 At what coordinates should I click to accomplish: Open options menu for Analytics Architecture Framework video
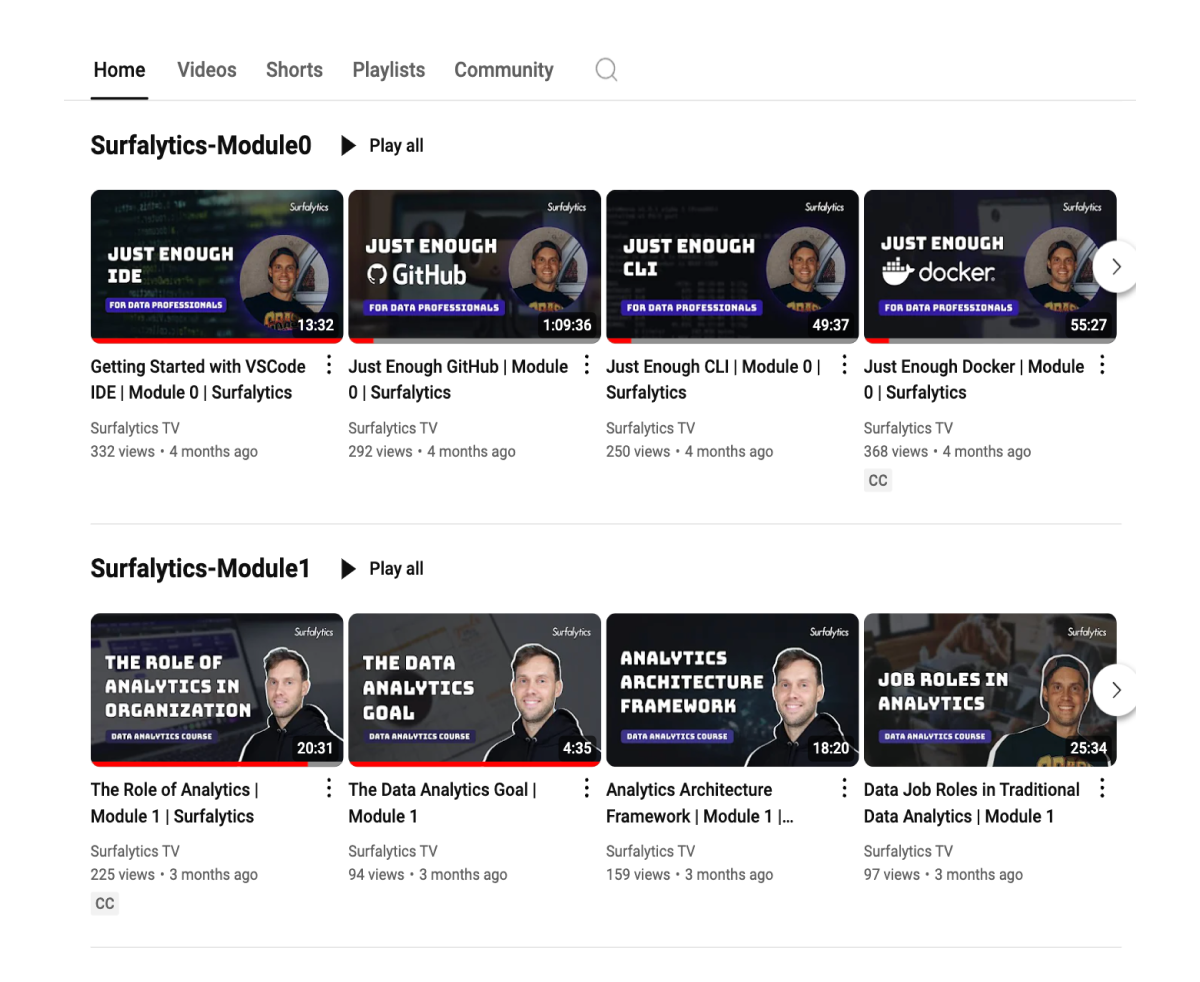845,789
